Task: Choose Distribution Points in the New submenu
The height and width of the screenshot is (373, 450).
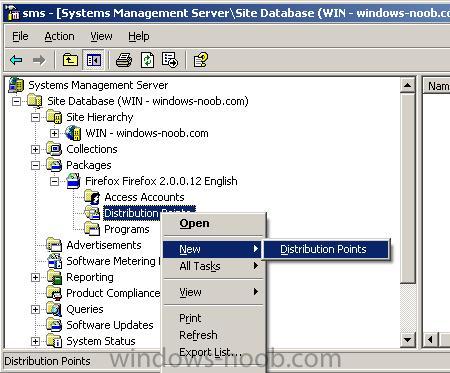Action: pos(326,249)
